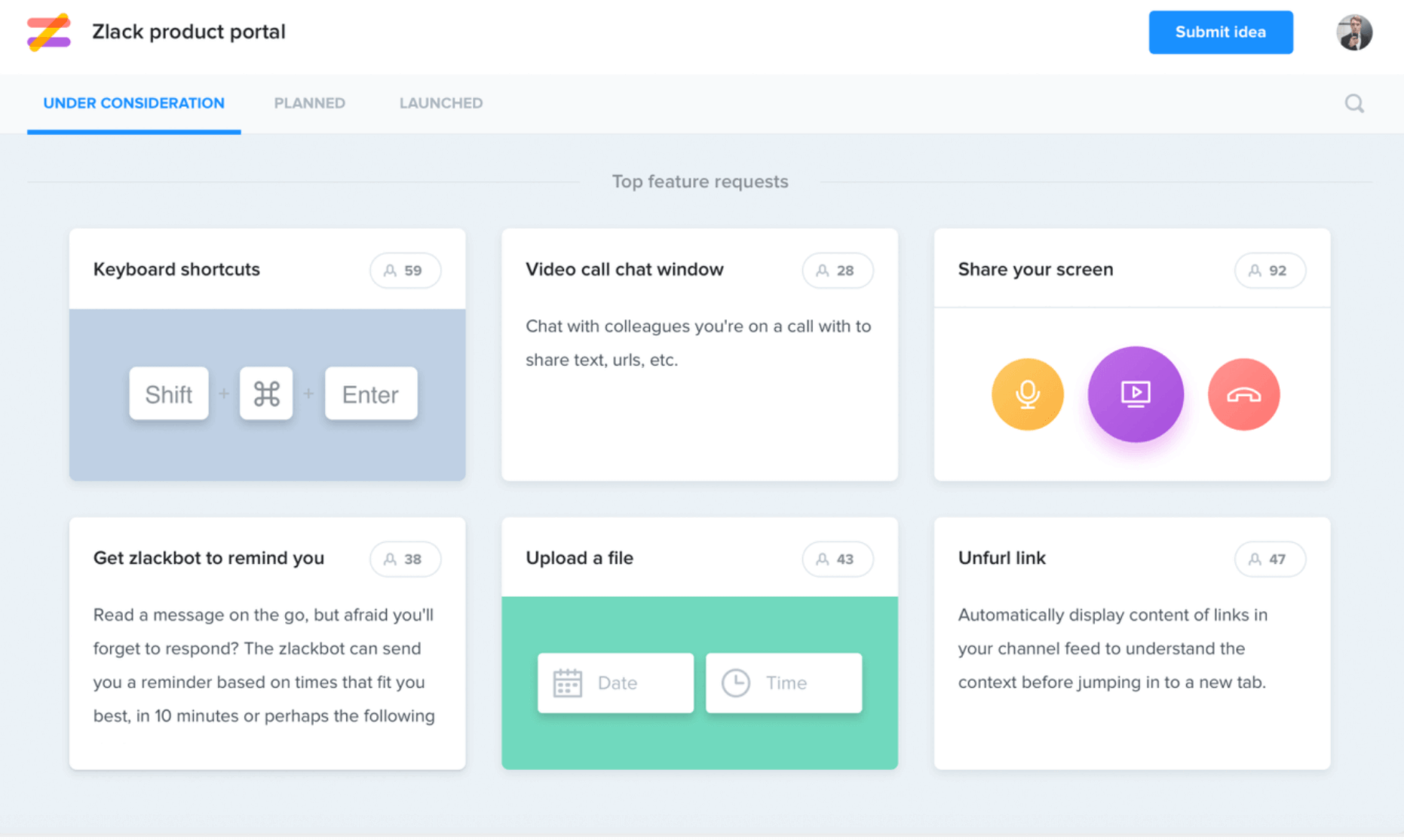Viewport: 1404px width, 840px height.
Task: Click the clock icon in Time field
Action: [736, 683]
